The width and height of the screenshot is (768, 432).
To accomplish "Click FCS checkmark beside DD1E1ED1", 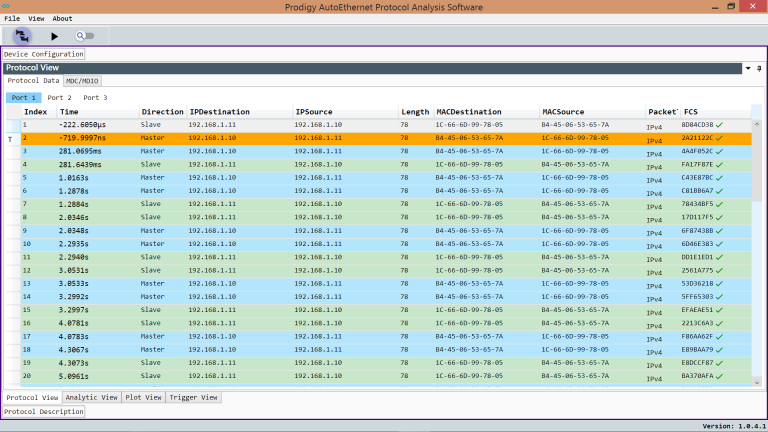I will tap(720, 258).
